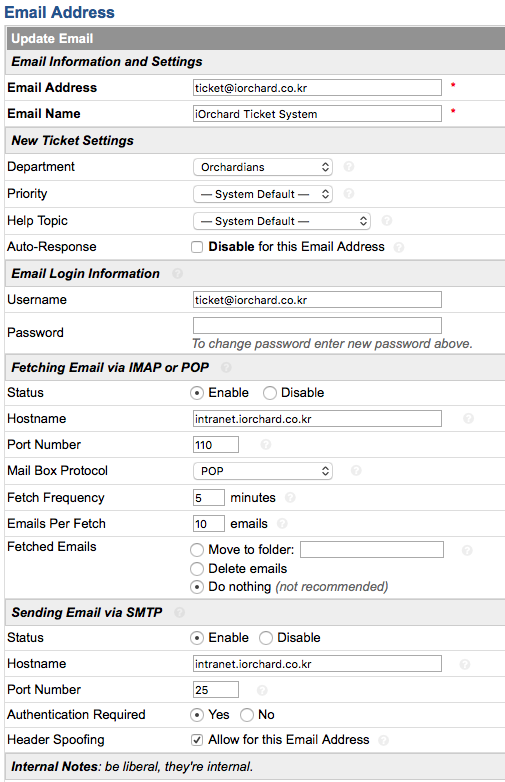Click help icon beside Fetch Frequency minutes
Screen dimensions: 505x782
[x=290, y=498]
